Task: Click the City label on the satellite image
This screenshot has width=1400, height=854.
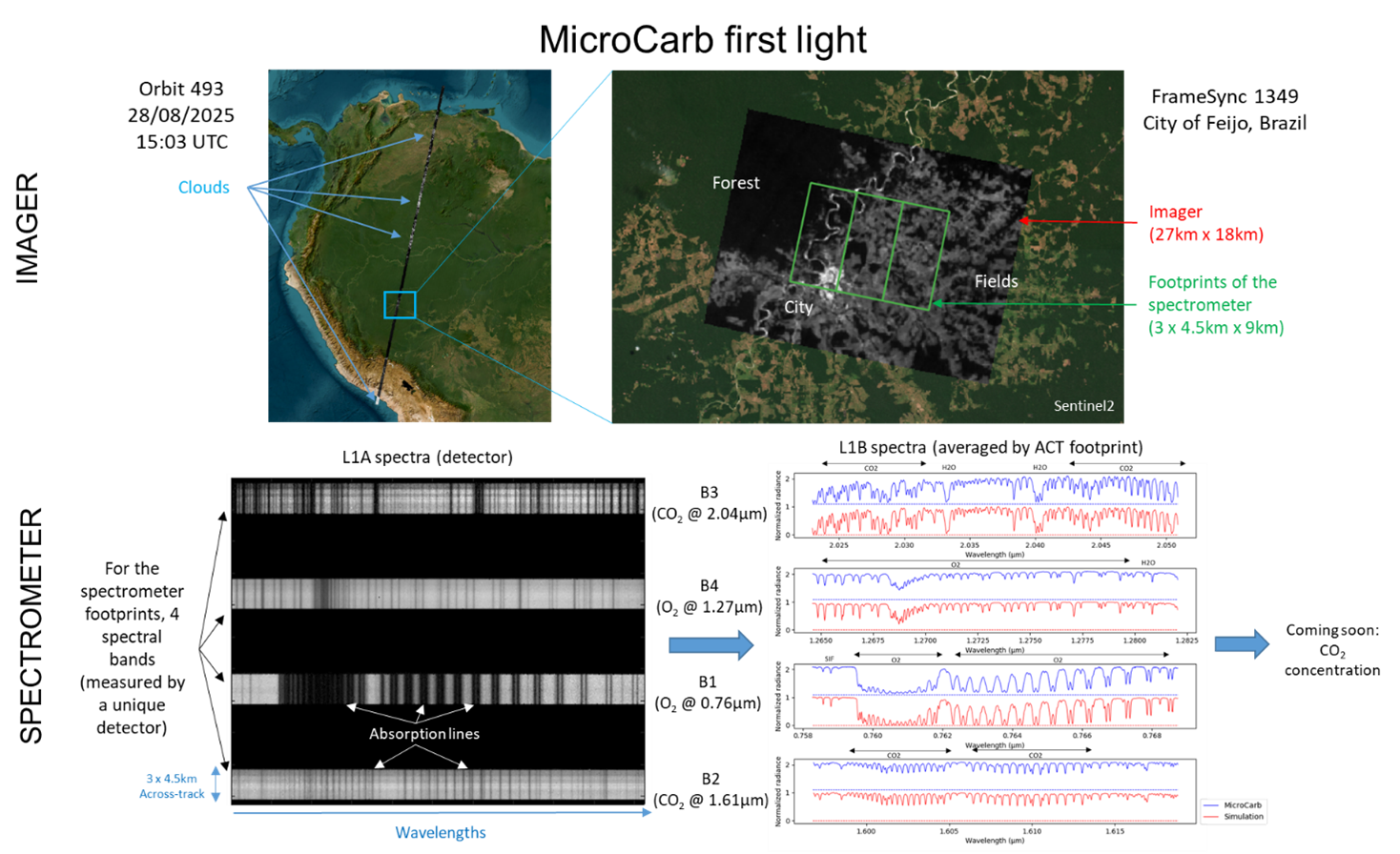Action: point(798,307)
